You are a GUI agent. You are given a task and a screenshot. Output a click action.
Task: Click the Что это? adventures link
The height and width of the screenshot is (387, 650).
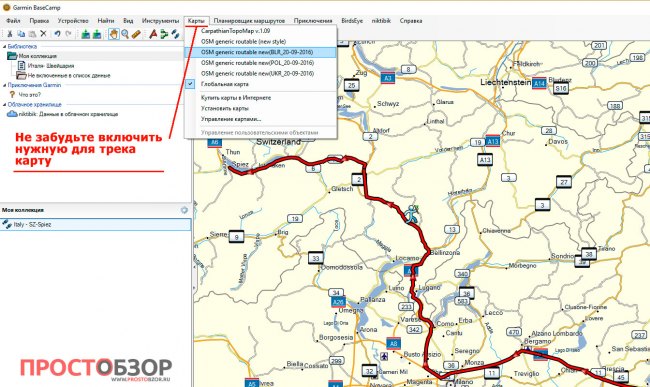(x=29, y=94)
